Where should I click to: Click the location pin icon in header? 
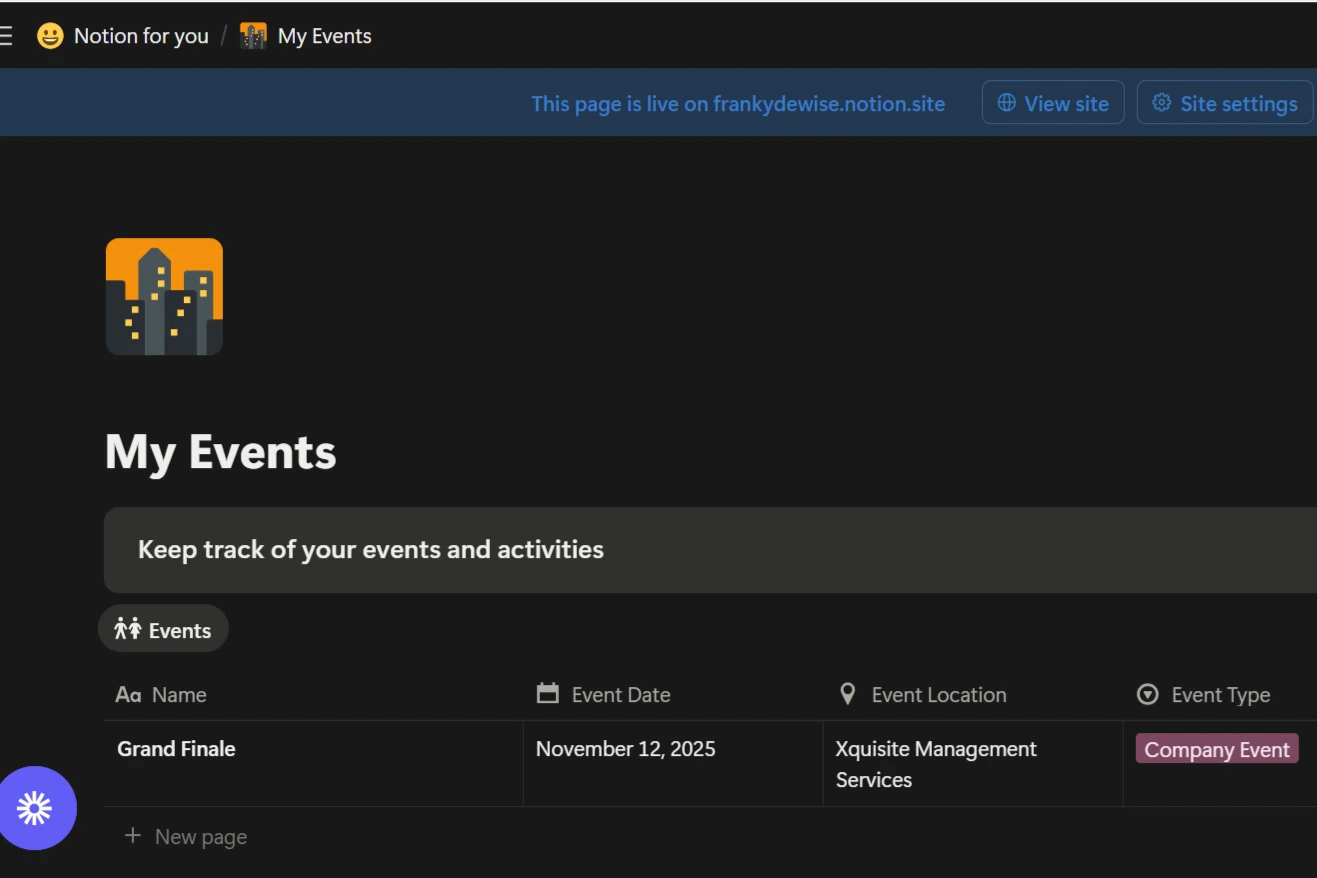tap(848, 694)
